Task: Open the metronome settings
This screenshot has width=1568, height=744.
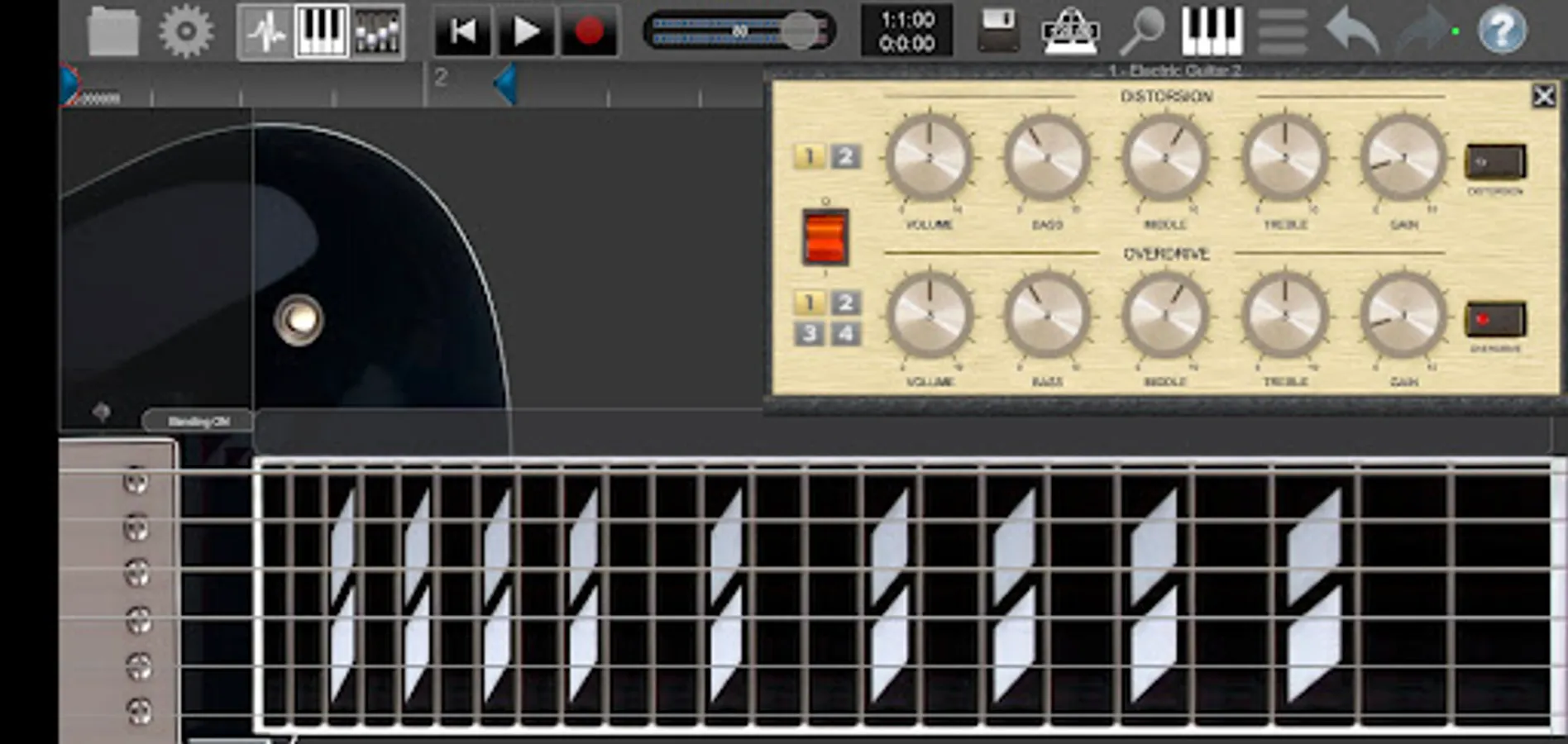Action: tap(1070, 31)
